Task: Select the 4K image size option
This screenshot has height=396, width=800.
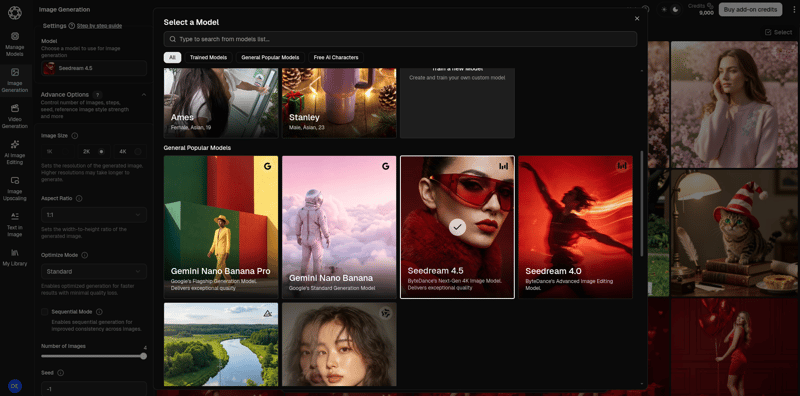Action: [130, 152]
